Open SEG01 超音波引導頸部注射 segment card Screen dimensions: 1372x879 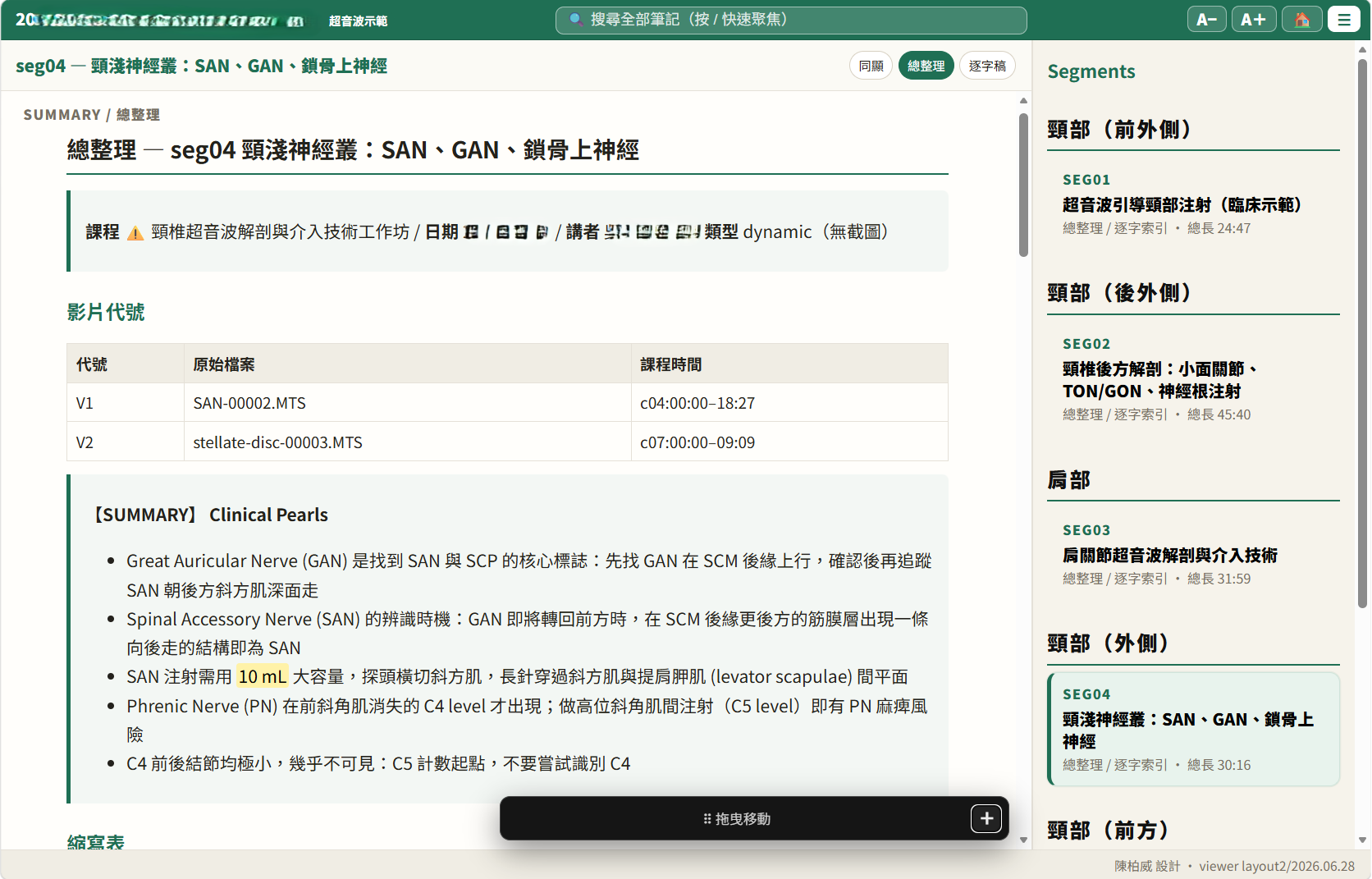[1193, 204]
